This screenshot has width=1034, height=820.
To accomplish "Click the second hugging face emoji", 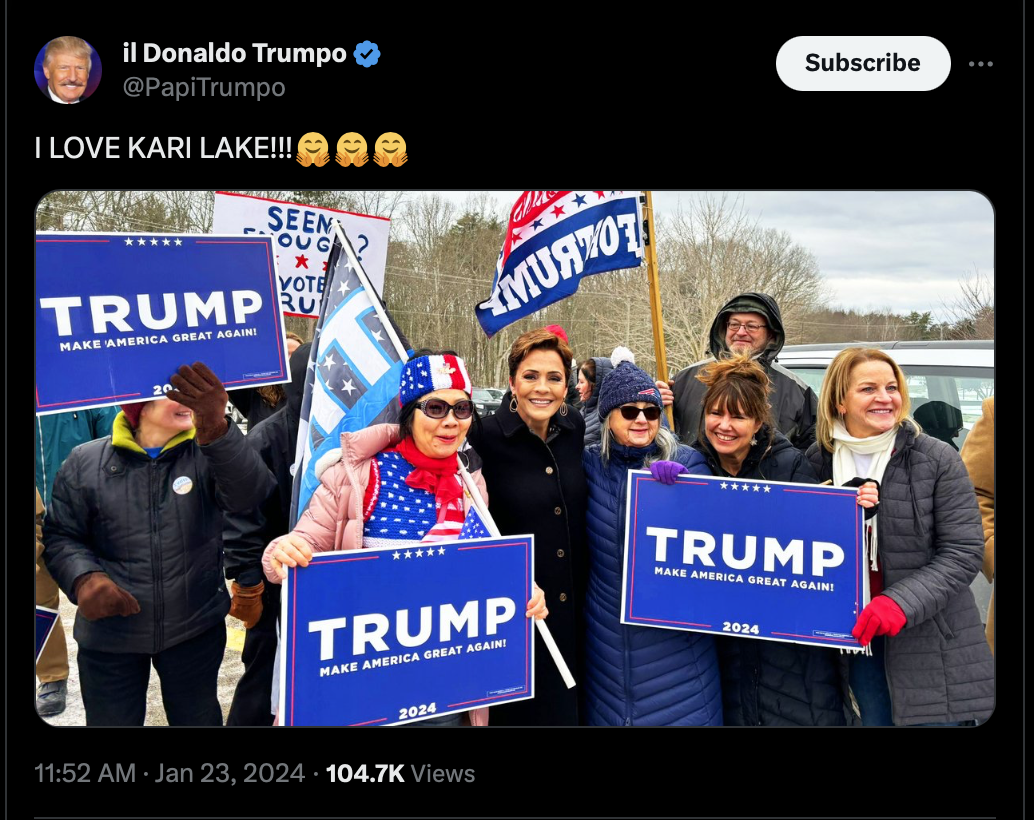I will pos(351,149).
